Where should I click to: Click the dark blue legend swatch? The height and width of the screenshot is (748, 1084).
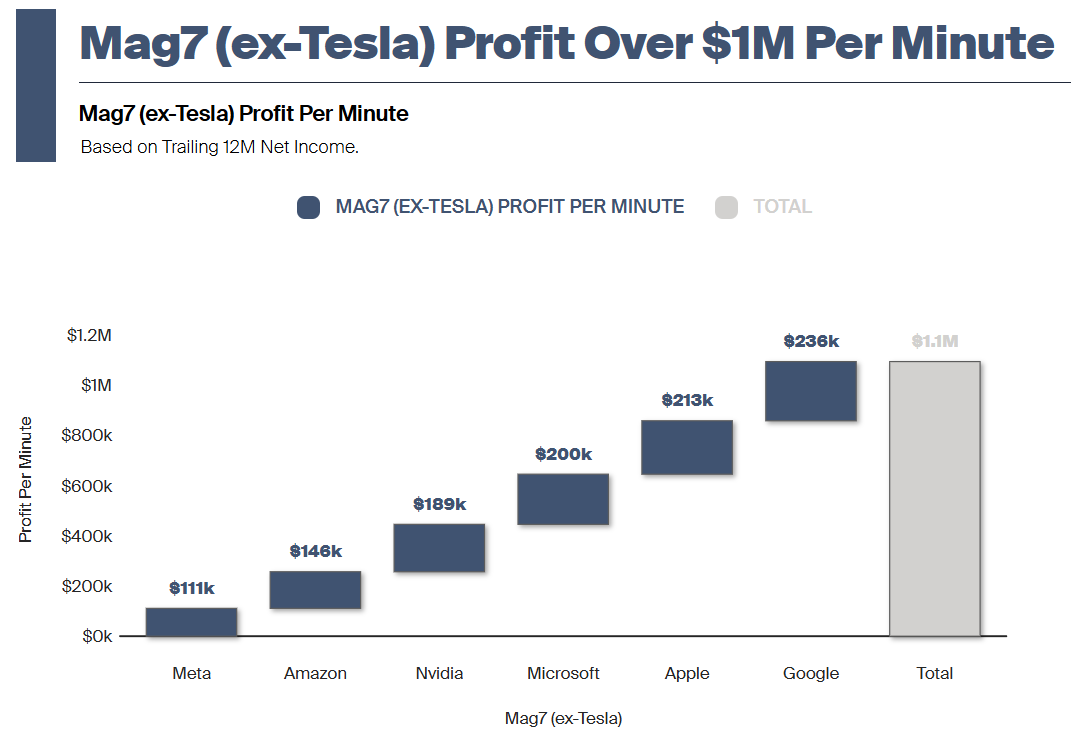coord(308,207)
